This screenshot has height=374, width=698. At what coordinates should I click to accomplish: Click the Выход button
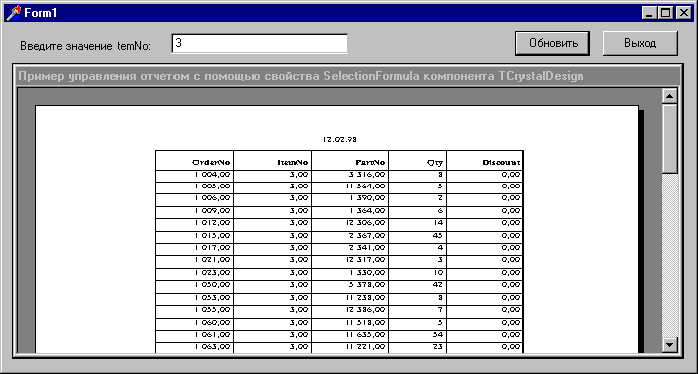[x=640, y=43]
